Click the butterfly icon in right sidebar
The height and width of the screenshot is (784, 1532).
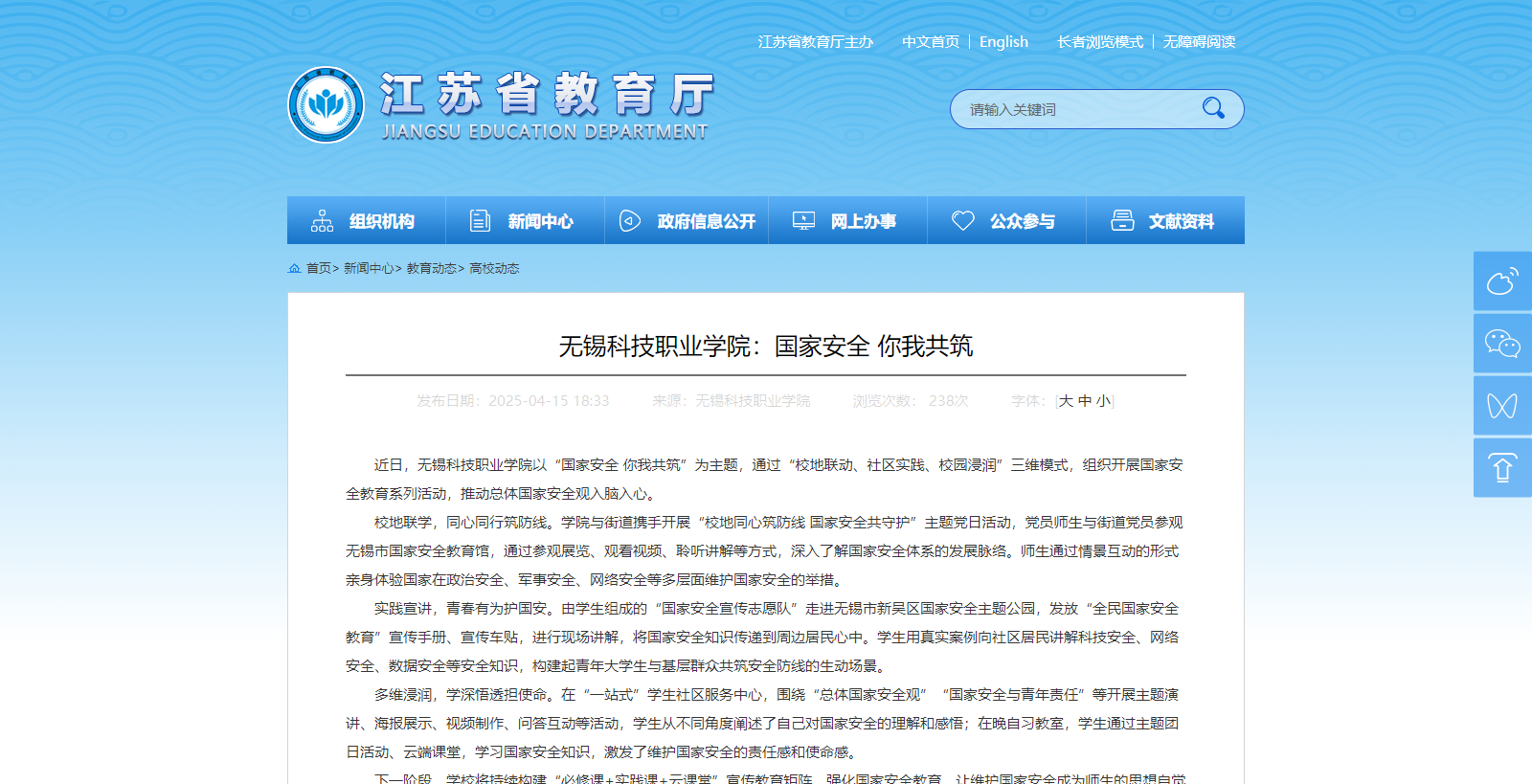tap(1501, 406)
